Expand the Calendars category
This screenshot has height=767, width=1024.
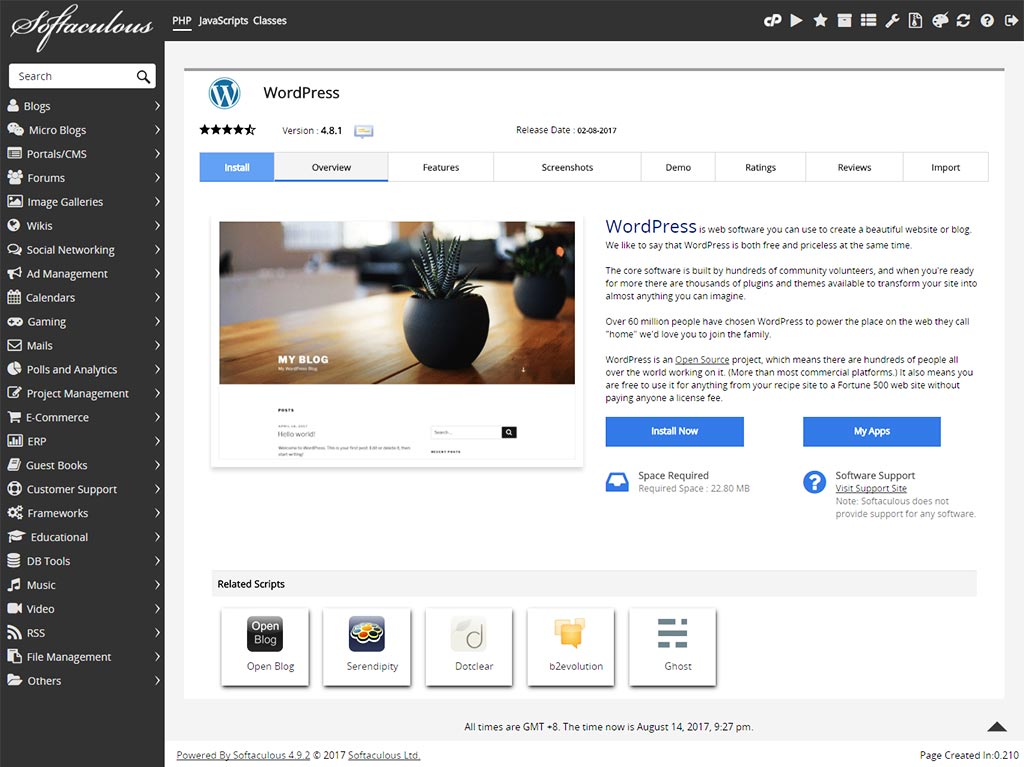point(82,297)
